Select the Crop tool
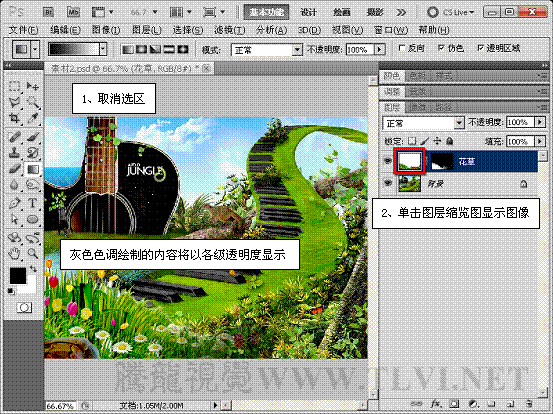Viewport: 553px width, 414px height. [x=14, y=118]
